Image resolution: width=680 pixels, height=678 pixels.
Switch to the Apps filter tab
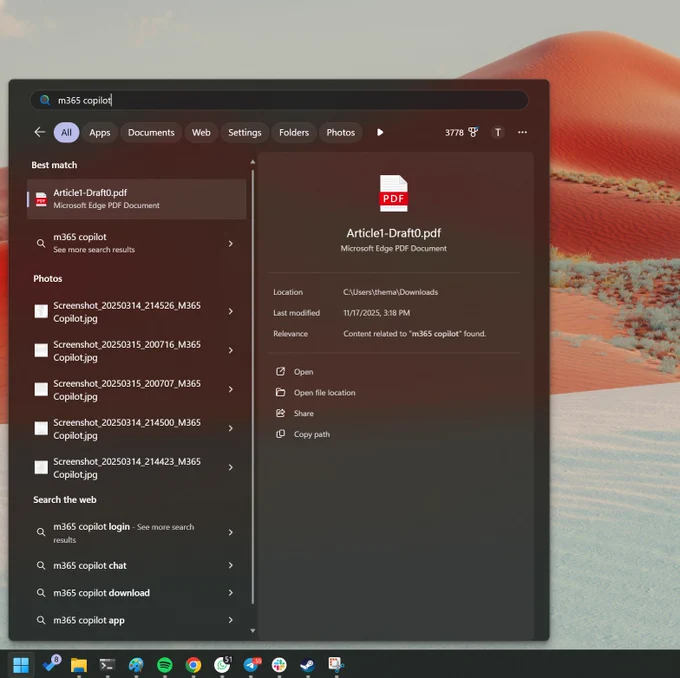pyautogui.click(x=100, y=132)
